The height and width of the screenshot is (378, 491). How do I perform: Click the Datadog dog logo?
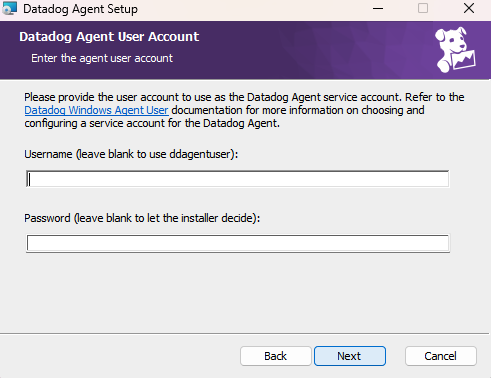pos(455,50)
